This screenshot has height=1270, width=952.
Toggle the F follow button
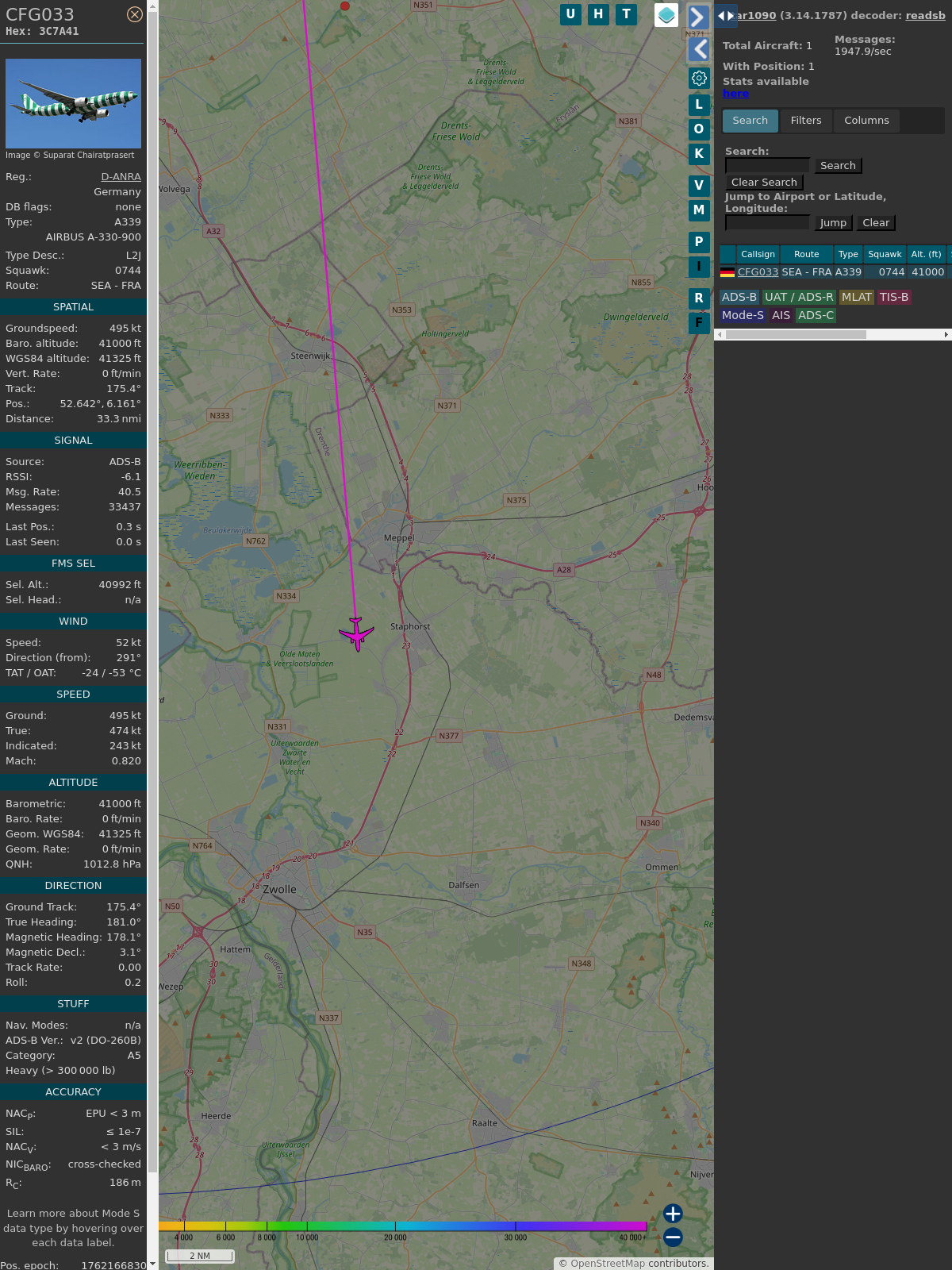[x=699, y=323]
